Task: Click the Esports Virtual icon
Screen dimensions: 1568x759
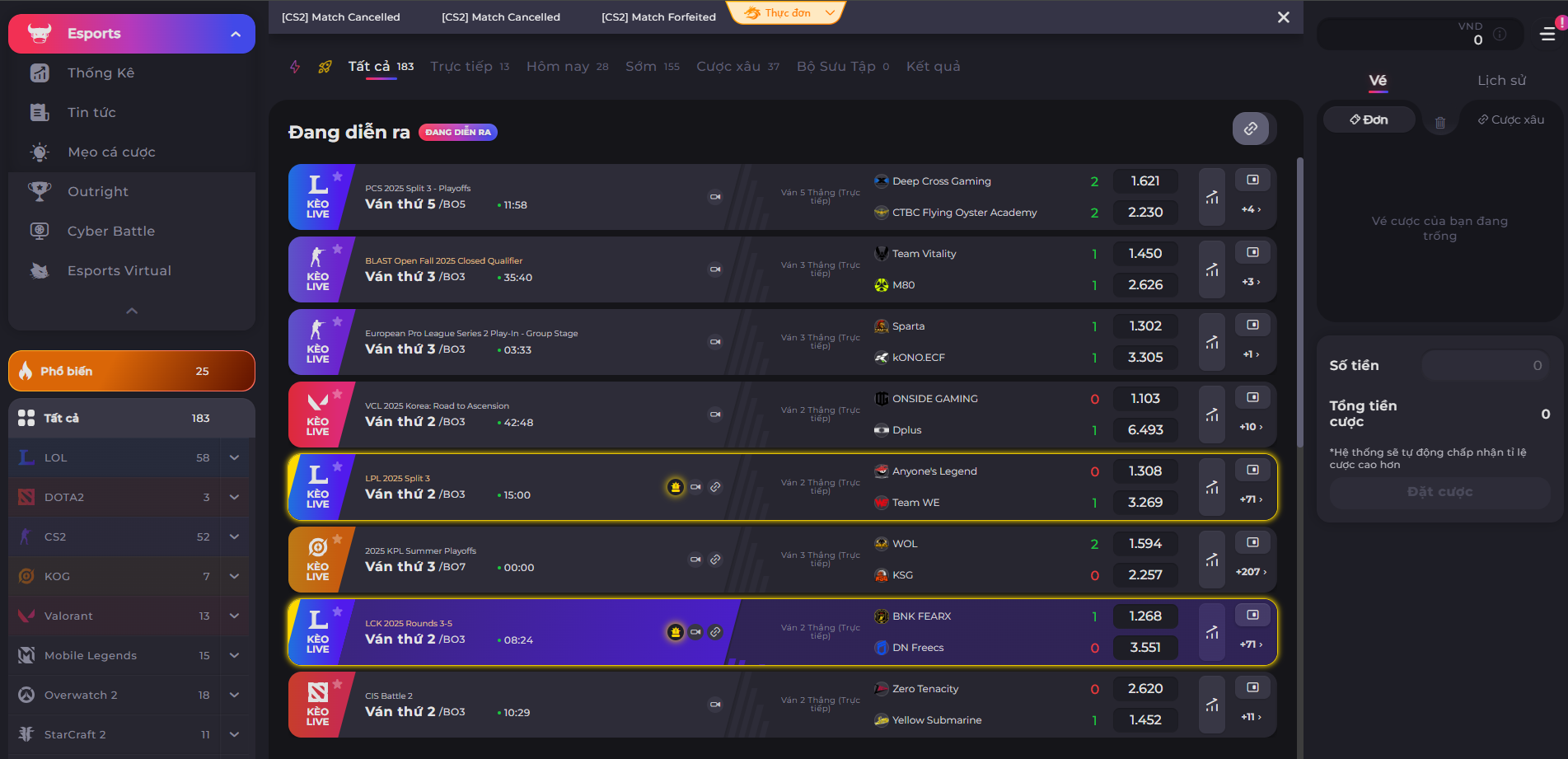Action: click(39, 270)
